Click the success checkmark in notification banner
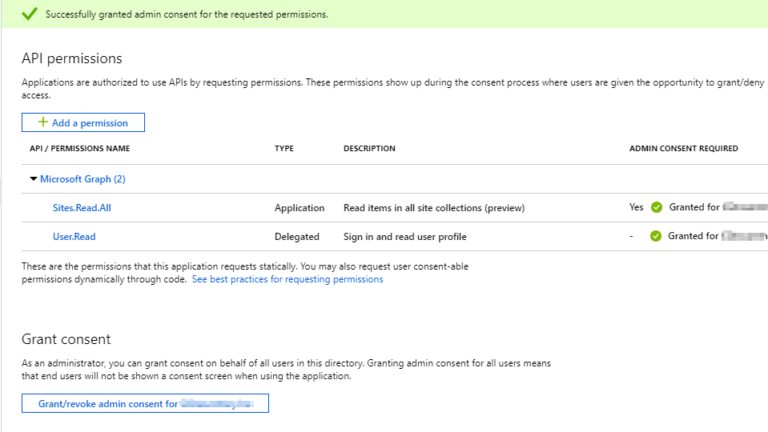 pos(29,14)
